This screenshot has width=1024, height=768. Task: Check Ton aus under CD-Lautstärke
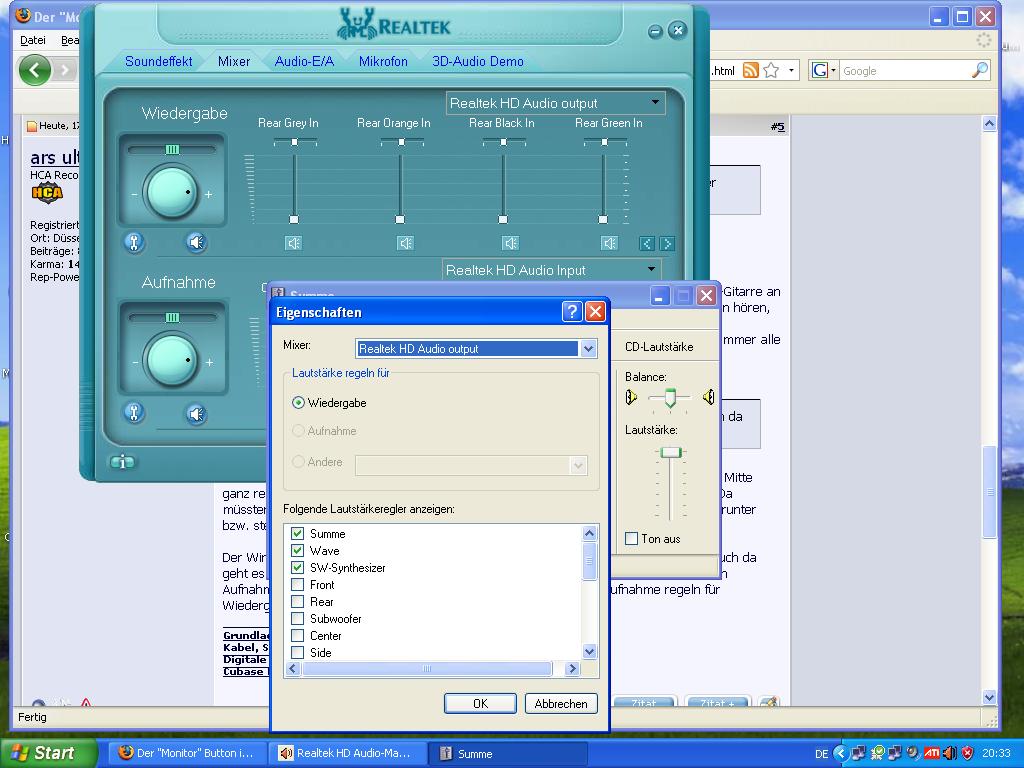pyautogui.click(x=632, y=539)
